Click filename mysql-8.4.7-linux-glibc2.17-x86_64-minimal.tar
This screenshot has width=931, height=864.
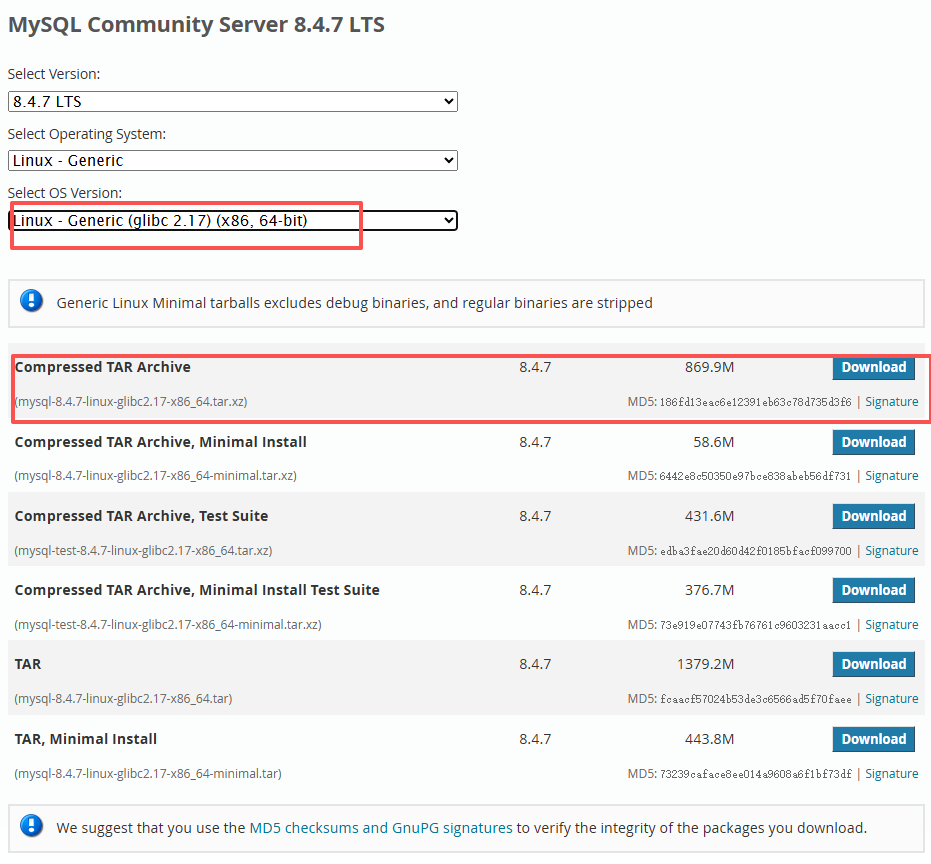click(x=148, y=774)
